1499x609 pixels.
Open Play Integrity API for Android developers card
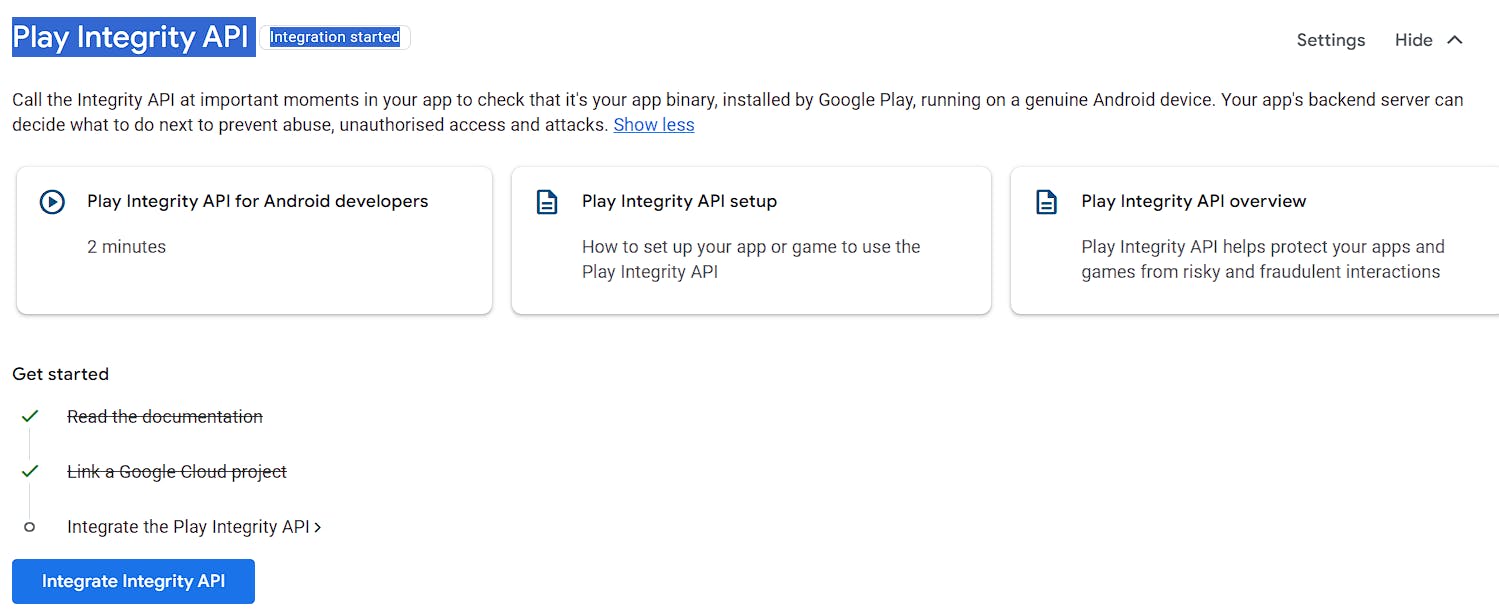point(254,240)
